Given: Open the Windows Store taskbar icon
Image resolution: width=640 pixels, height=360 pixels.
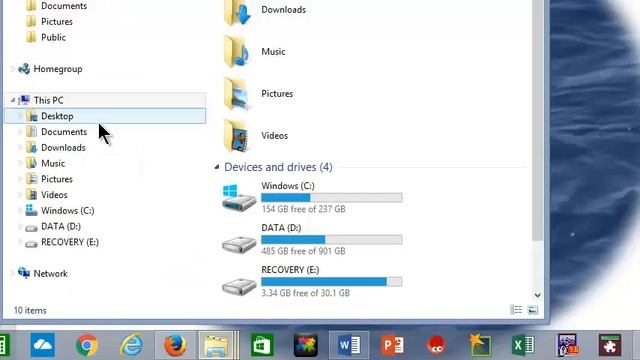Looking at the screenshot, I should [262, 345].
